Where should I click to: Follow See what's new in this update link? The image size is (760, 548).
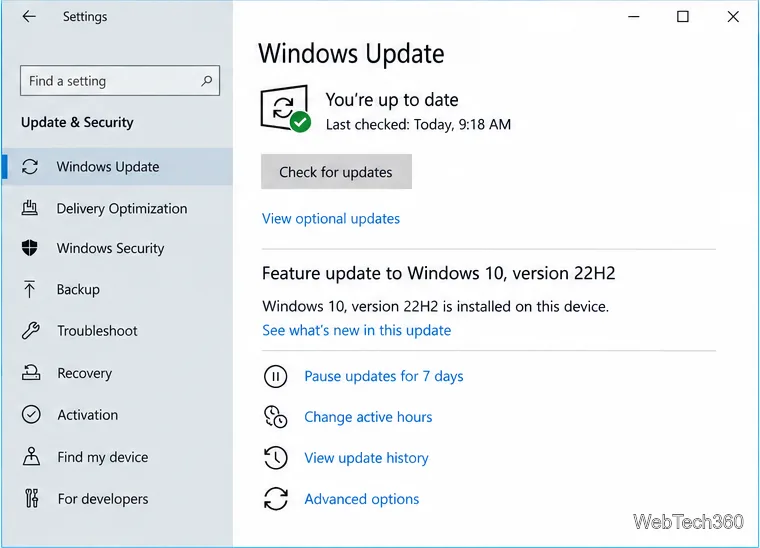click(357, 330)
